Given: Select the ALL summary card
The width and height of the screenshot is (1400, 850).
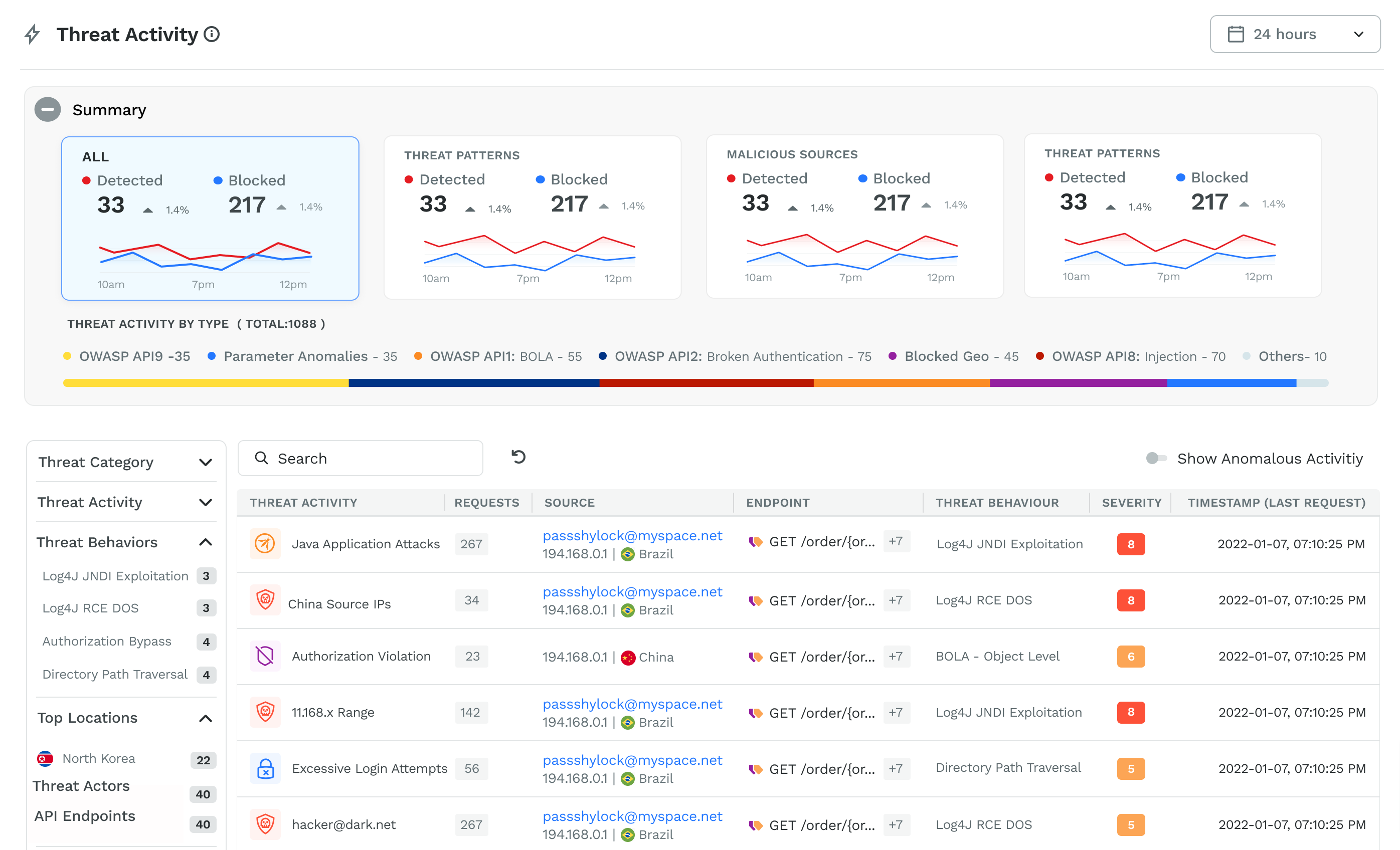Looking at the screenshot, I should pos(210,218).
